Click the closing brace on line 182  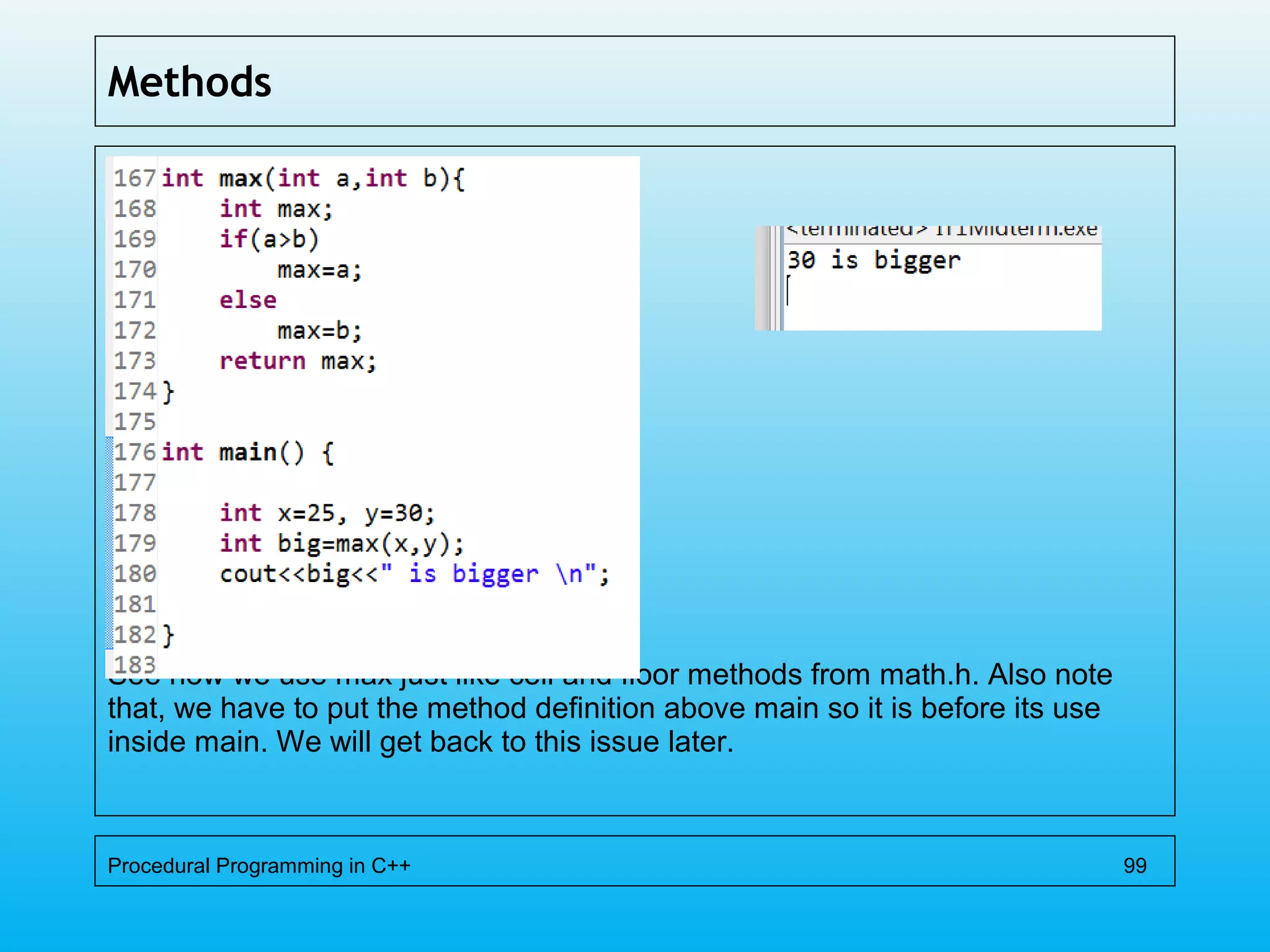[168, 635]
